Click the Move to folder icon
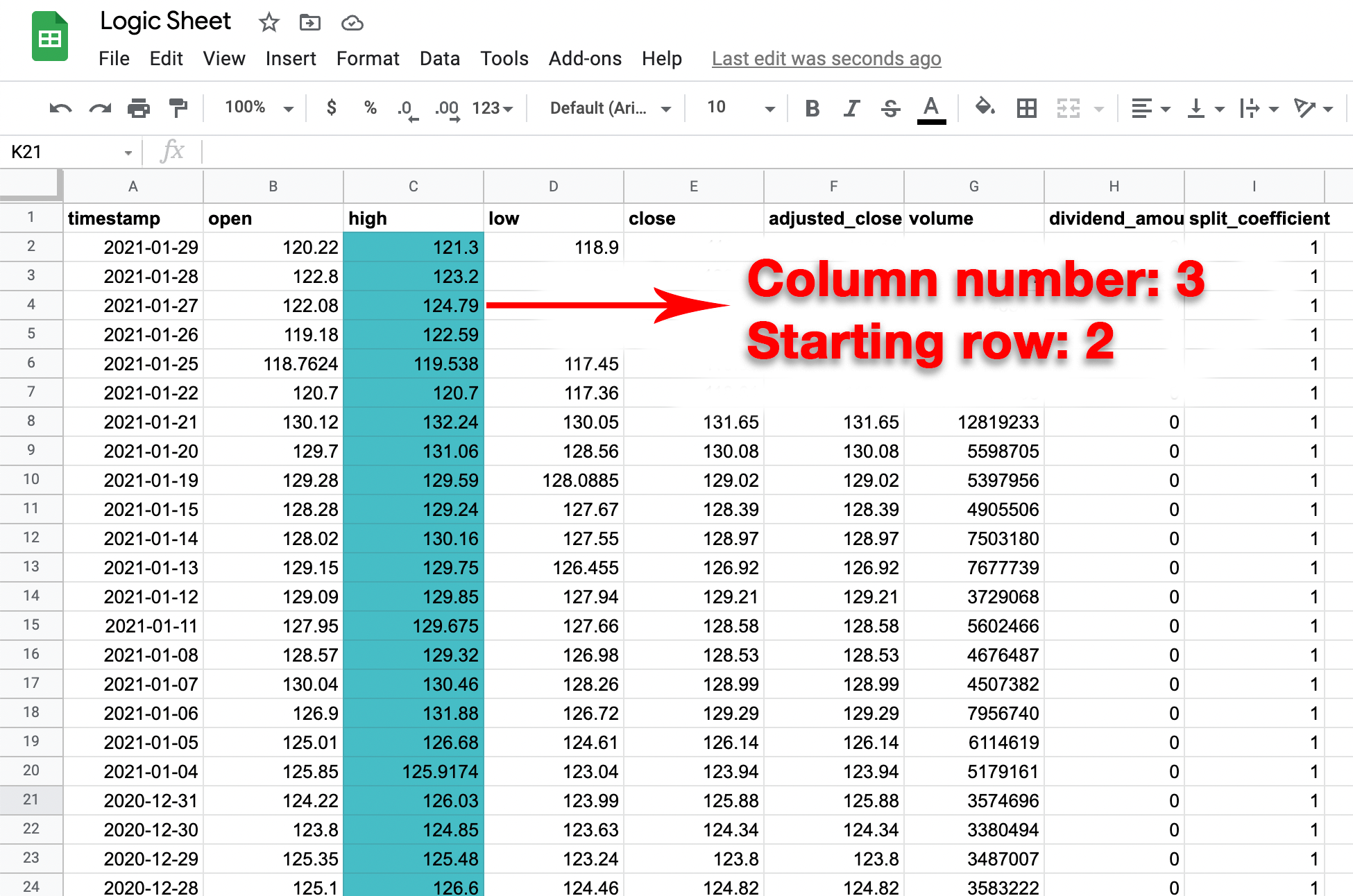 309,23
